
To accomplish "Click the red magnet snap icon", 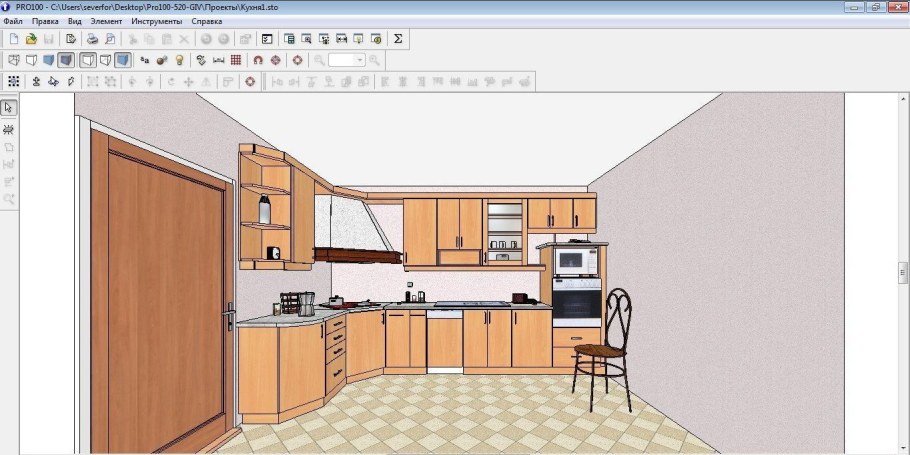I will (x=257, y=60).
